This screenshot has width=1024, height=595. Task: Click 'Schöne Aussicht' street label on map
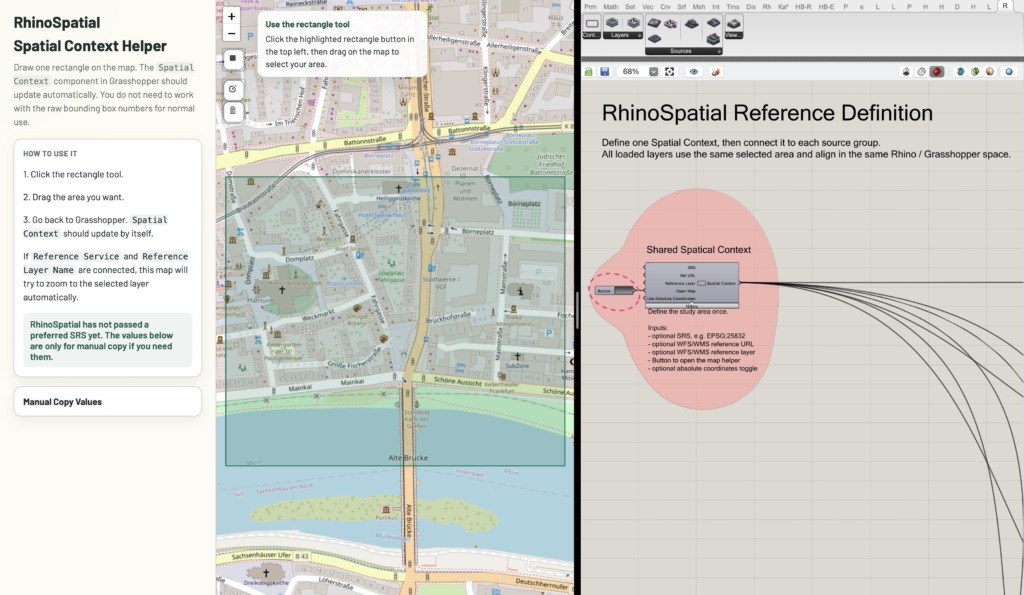[456, 380]
